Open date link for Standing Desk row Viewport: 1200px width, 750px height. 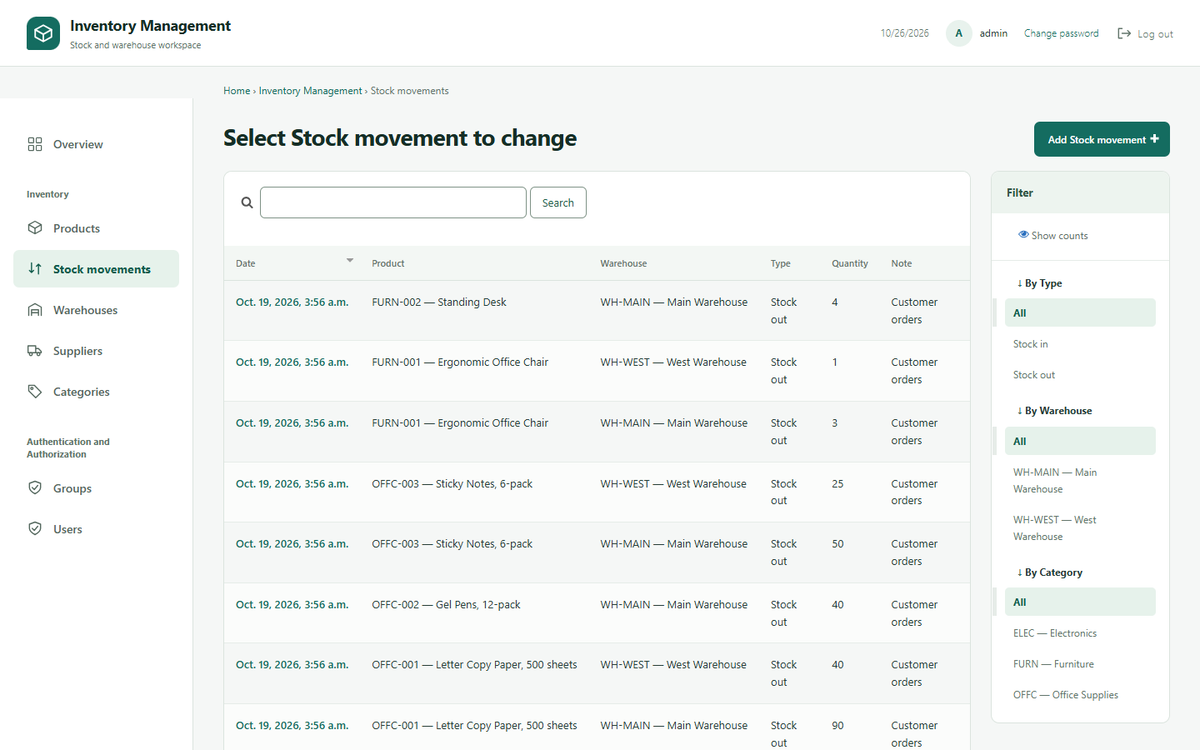click(292, 302)
